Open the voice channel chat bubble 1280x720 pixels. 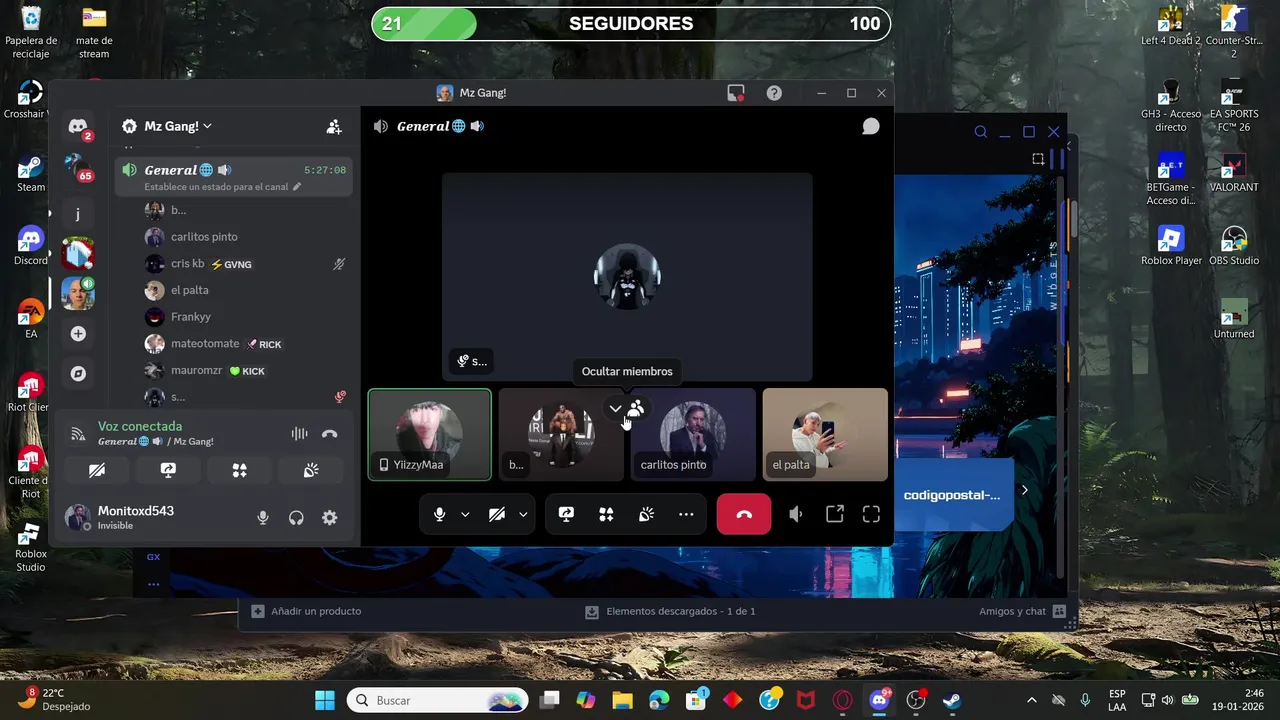[871, 126]
